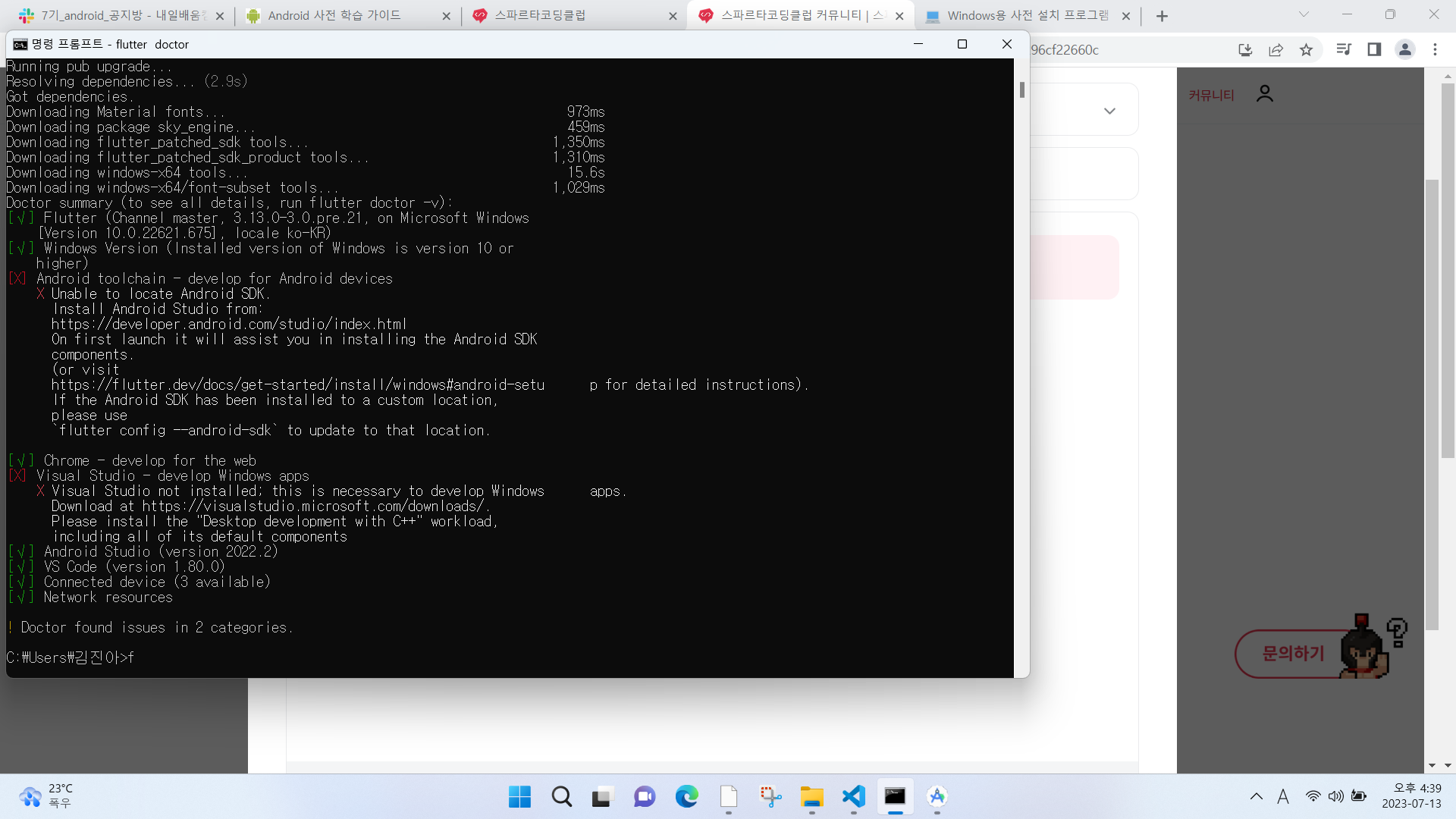Image resolution: width=1456 pixels, height=819 pixels.
Task: Open the Chrome profile avatar
Action: (x=1404, y=50)
